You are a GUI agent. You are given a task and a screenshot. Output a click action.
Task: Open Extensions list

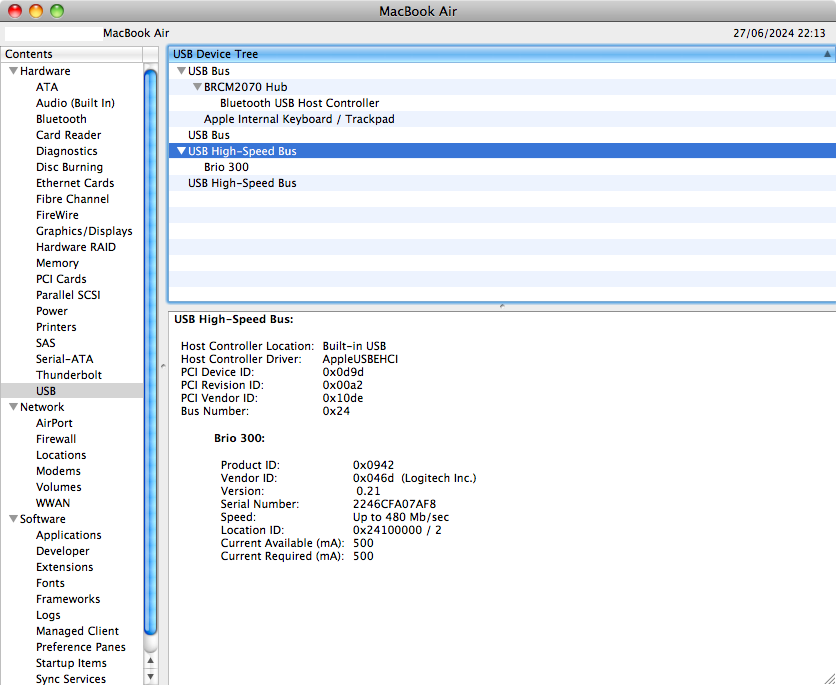pyautogui.click(x=65, y=567)
